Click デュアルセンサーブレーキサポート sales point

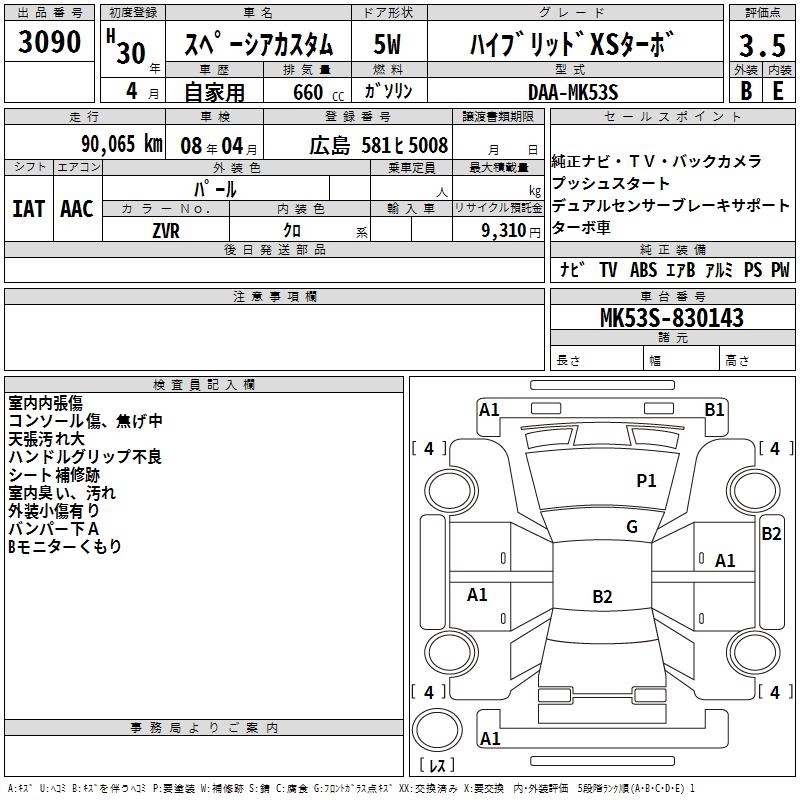point(670,205)
